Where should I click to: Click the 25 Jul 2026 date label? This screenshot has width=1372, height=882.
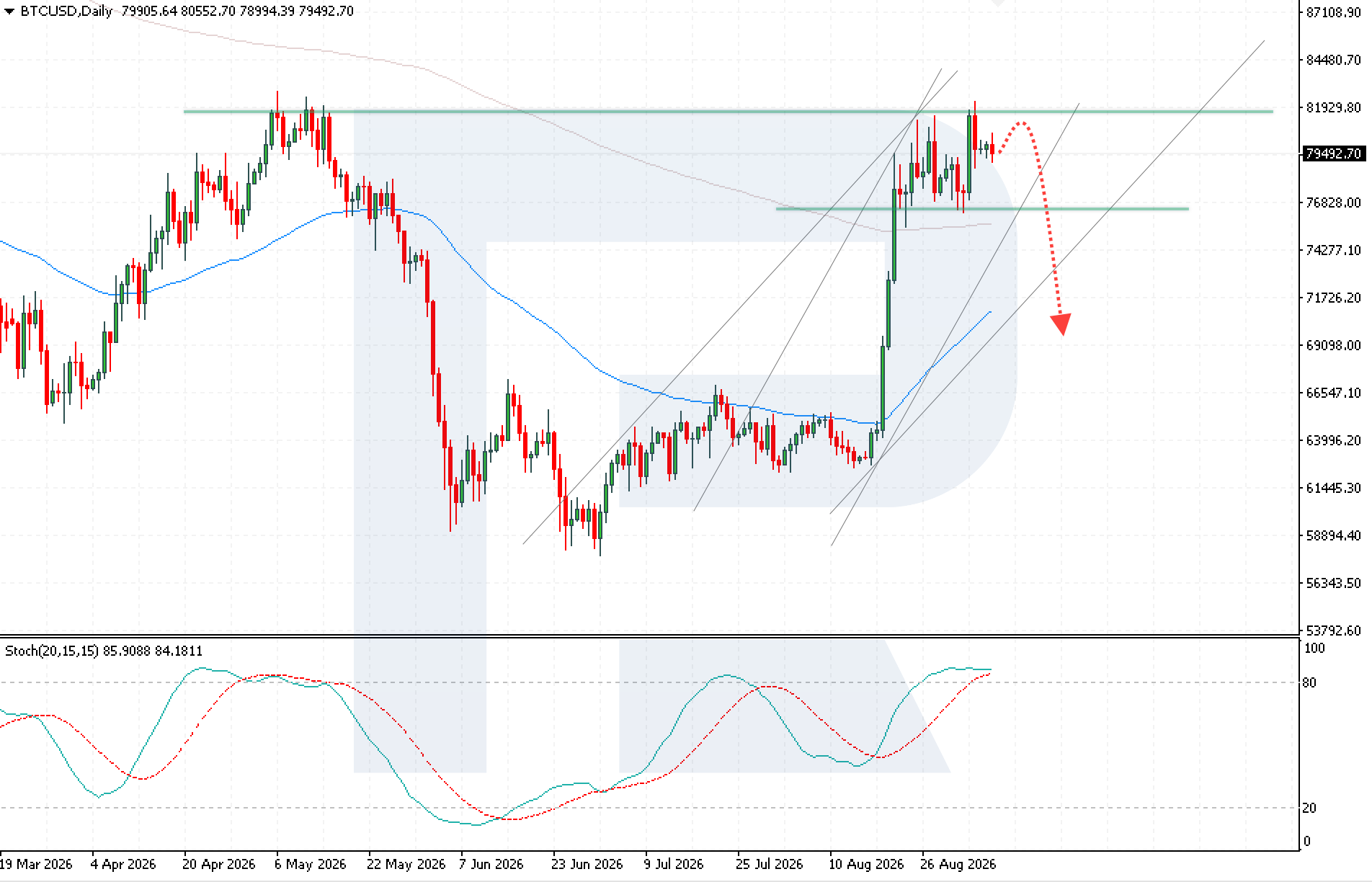pos(769,864)
